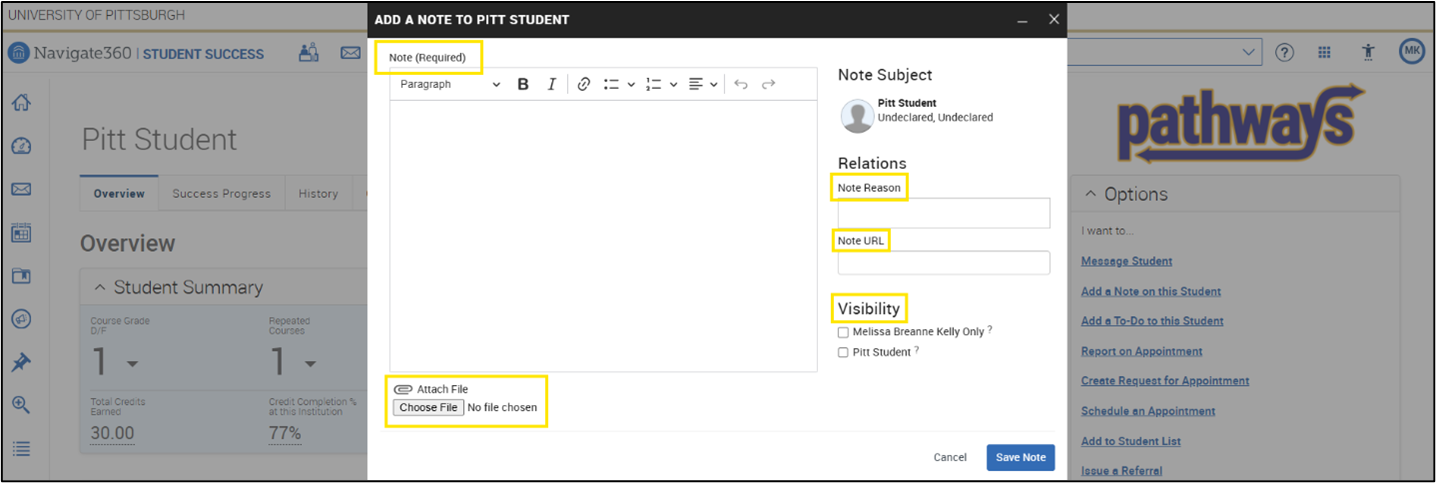Check Pitt Student visibility box

click(x=844, y=352)
